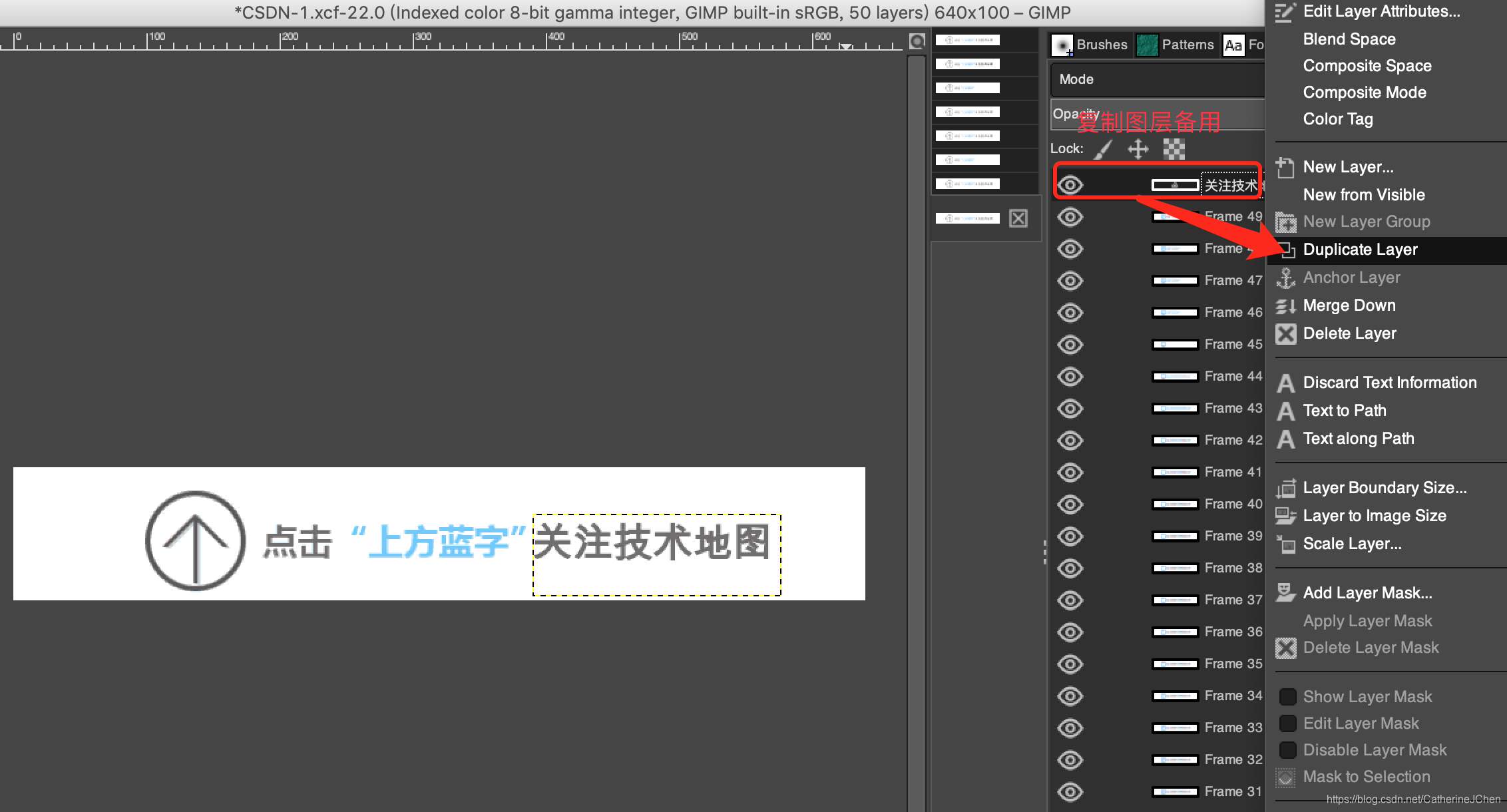The image size is (1507, 812).
Task: Select Layer to Image Size
Action: tap(1374, 516)
